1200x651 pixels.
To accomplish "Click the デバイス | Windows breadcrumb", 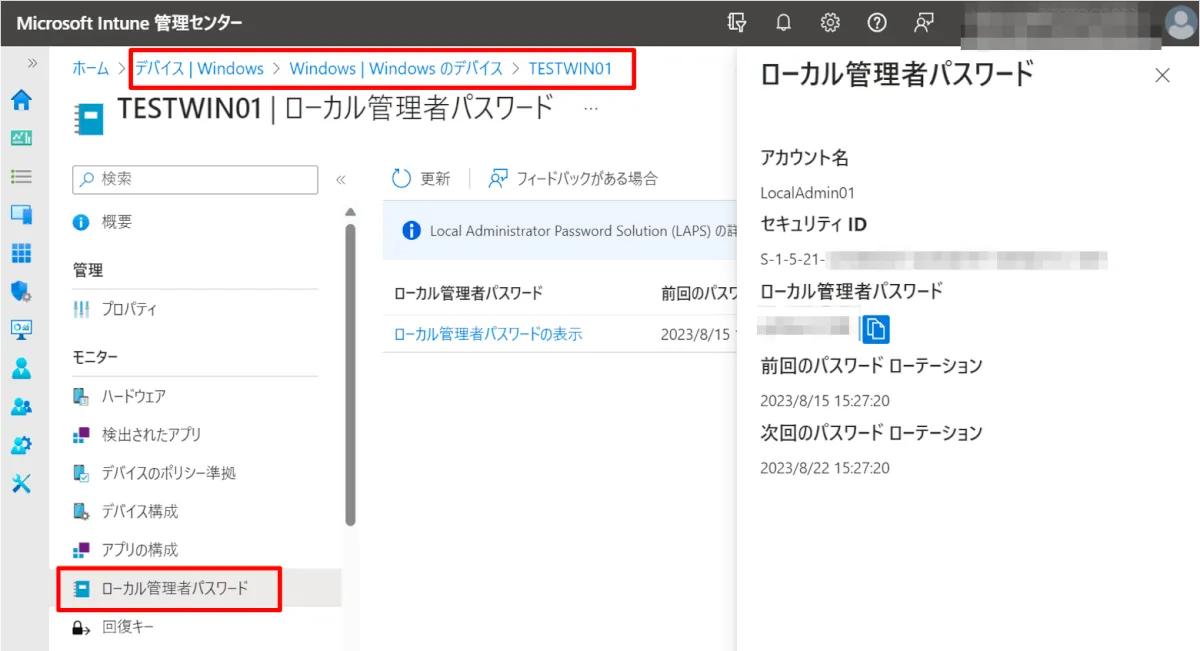I will pyautogui.click(x=199, y=69).
